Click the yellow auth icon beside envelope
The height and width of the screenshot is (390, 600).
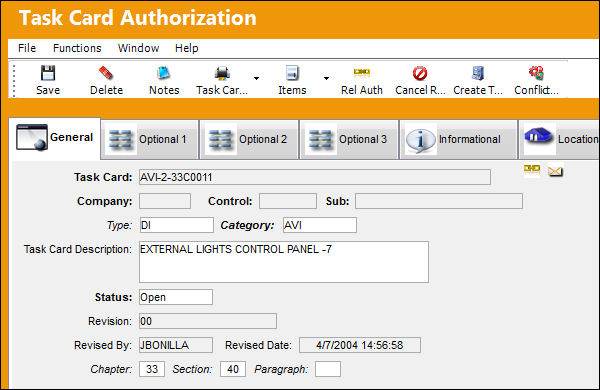(x=532, y=169)
